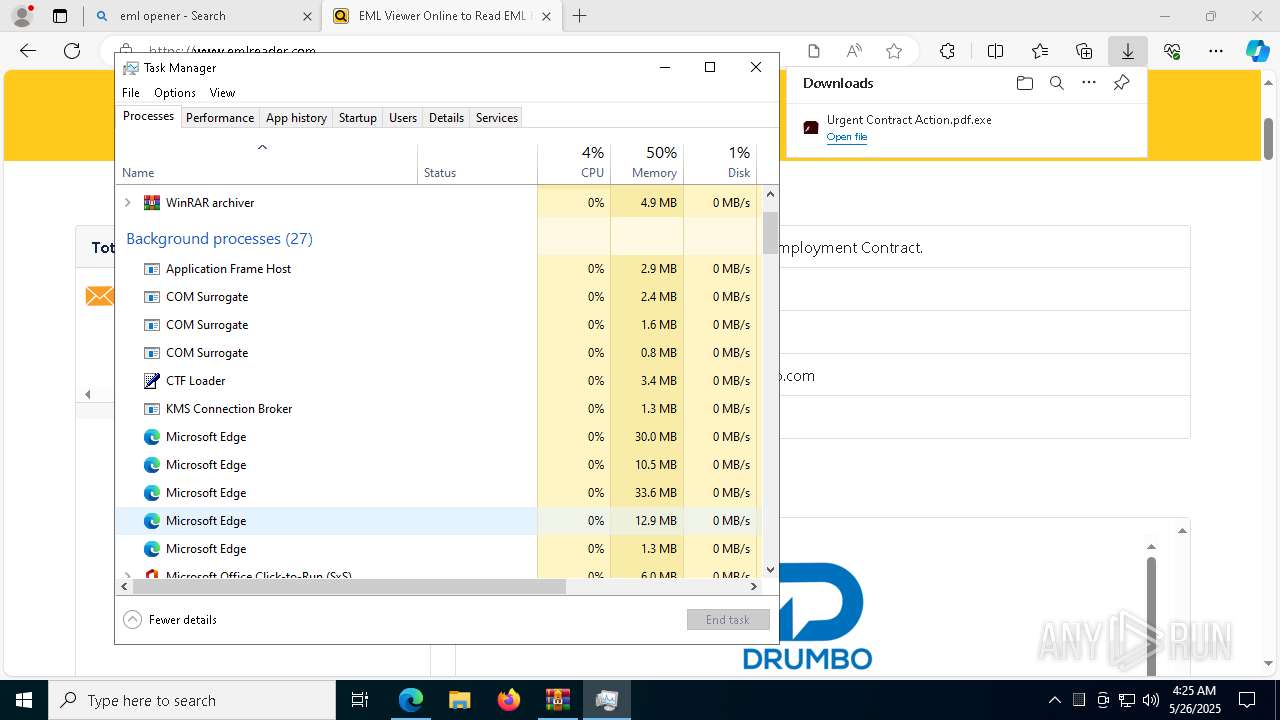
Task: Open the Edge tab actions menu icon
Action: point(60,16)
